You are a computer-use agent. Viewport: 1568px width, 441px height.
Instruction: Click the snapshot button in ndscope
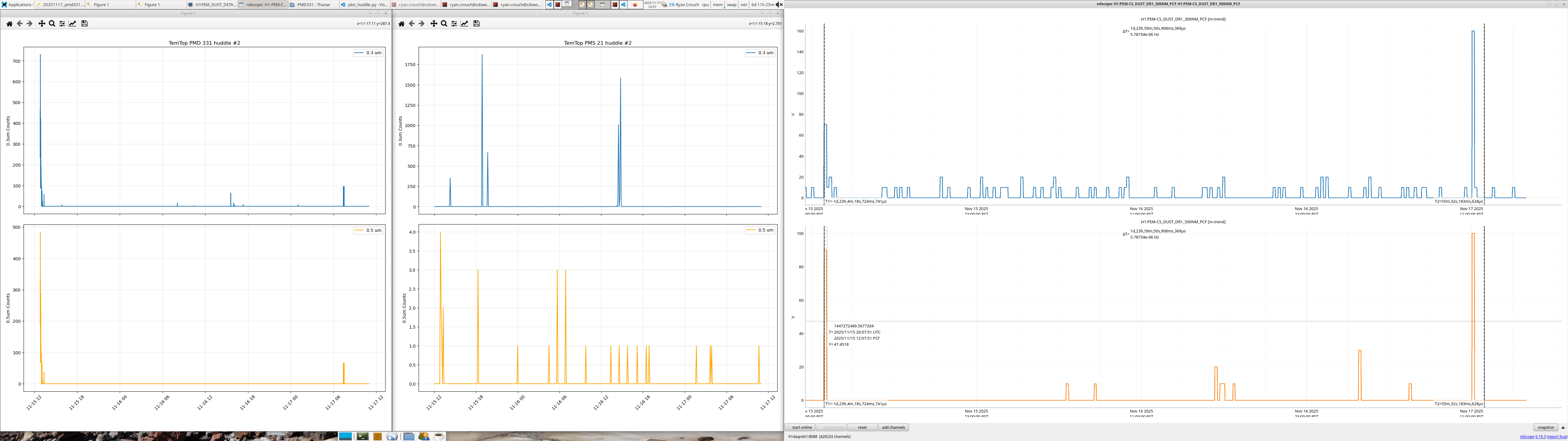[1545, 428]
